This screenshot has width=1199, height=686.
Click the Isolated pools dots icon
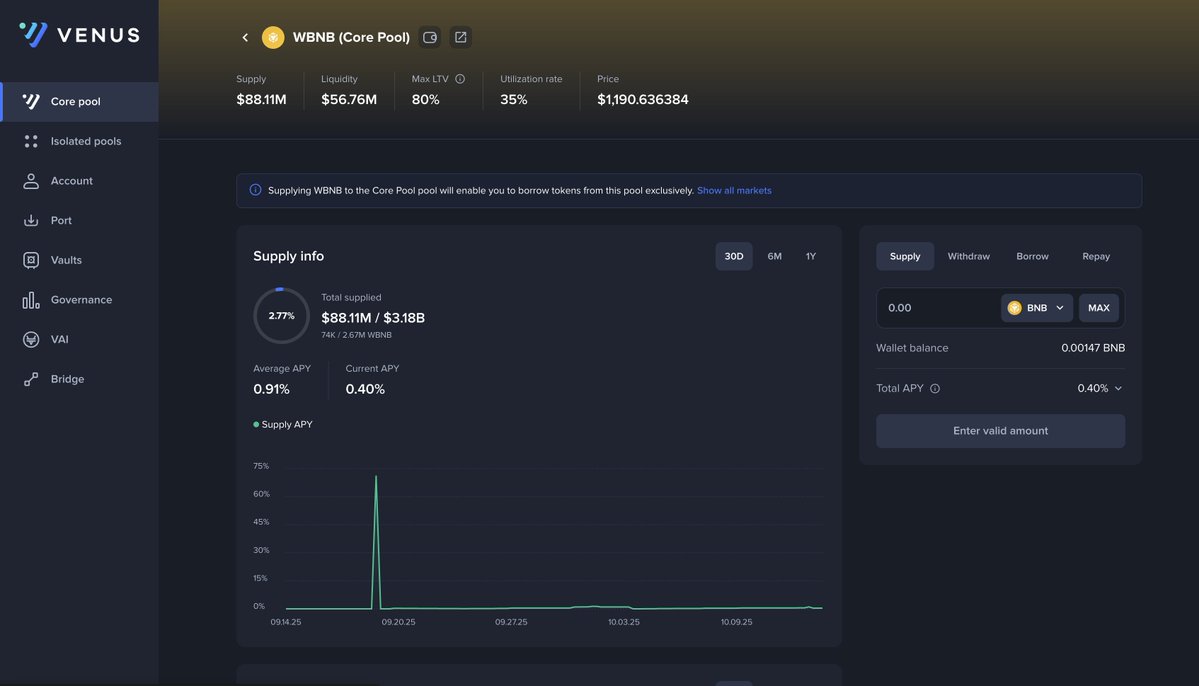click(x=31, y=141)
